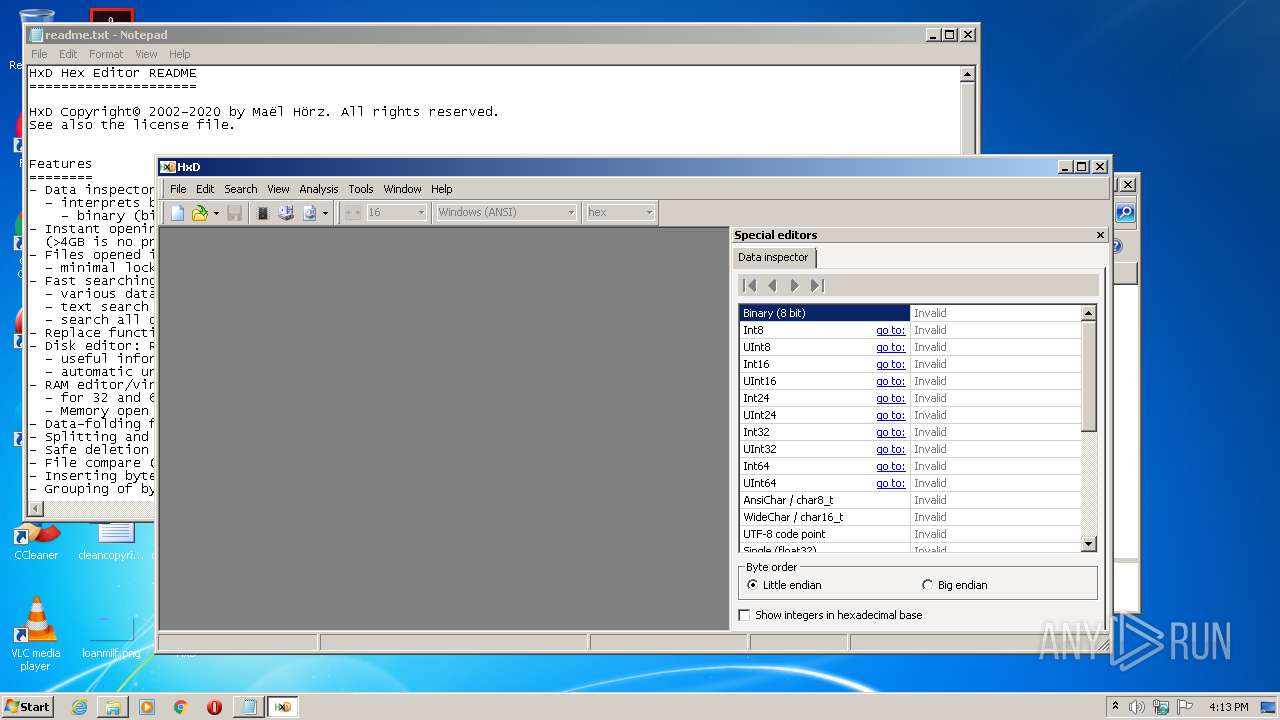Open Windows Media Player taskbar icon

[x=147, y=707]
